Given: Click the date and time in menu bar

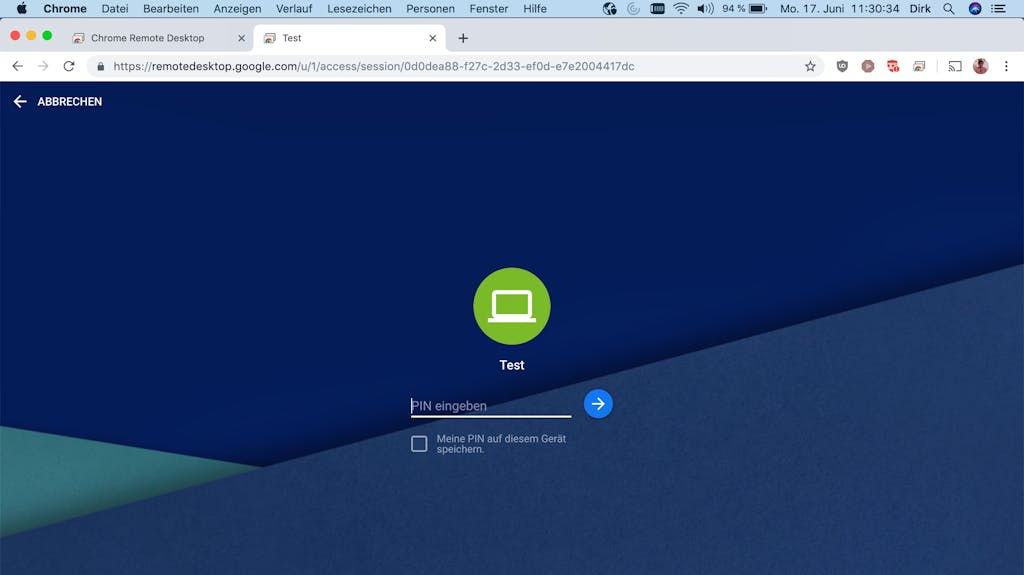Looking at the screenshot, I should (x=839, y=8).
